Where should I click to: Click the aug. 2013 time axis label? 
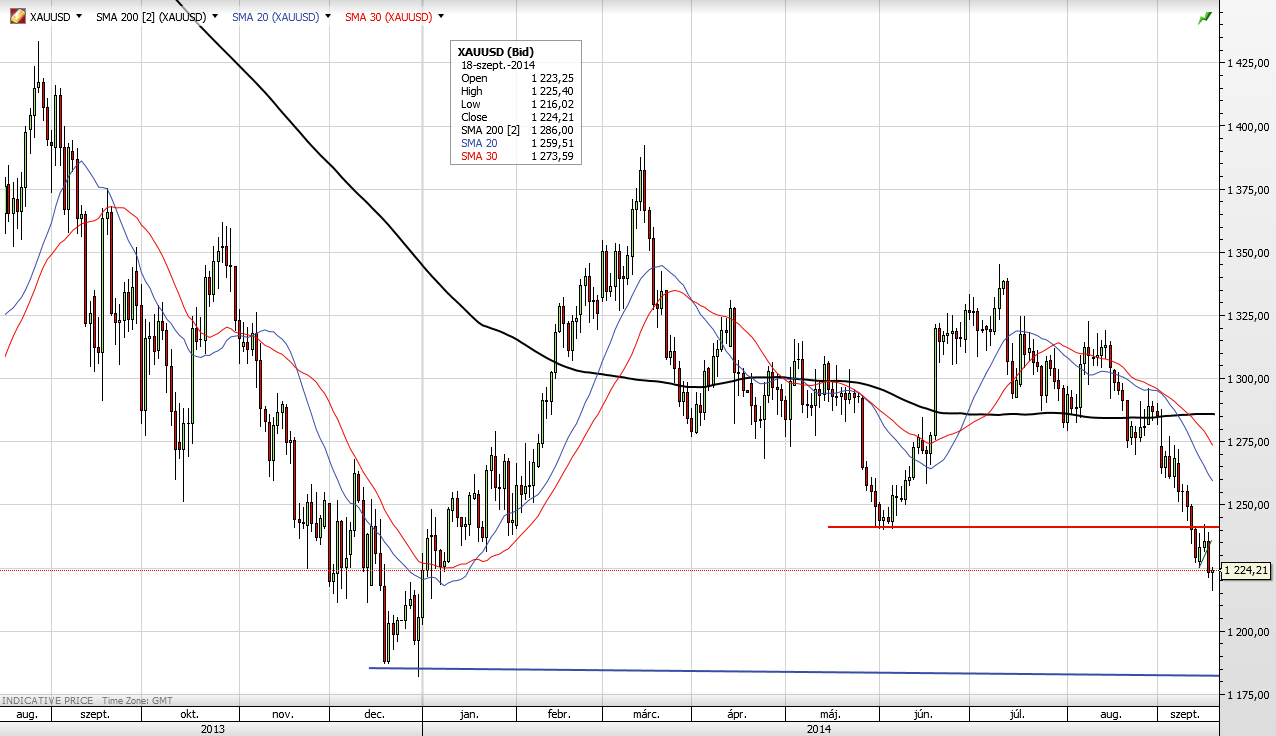pos(27,715)
